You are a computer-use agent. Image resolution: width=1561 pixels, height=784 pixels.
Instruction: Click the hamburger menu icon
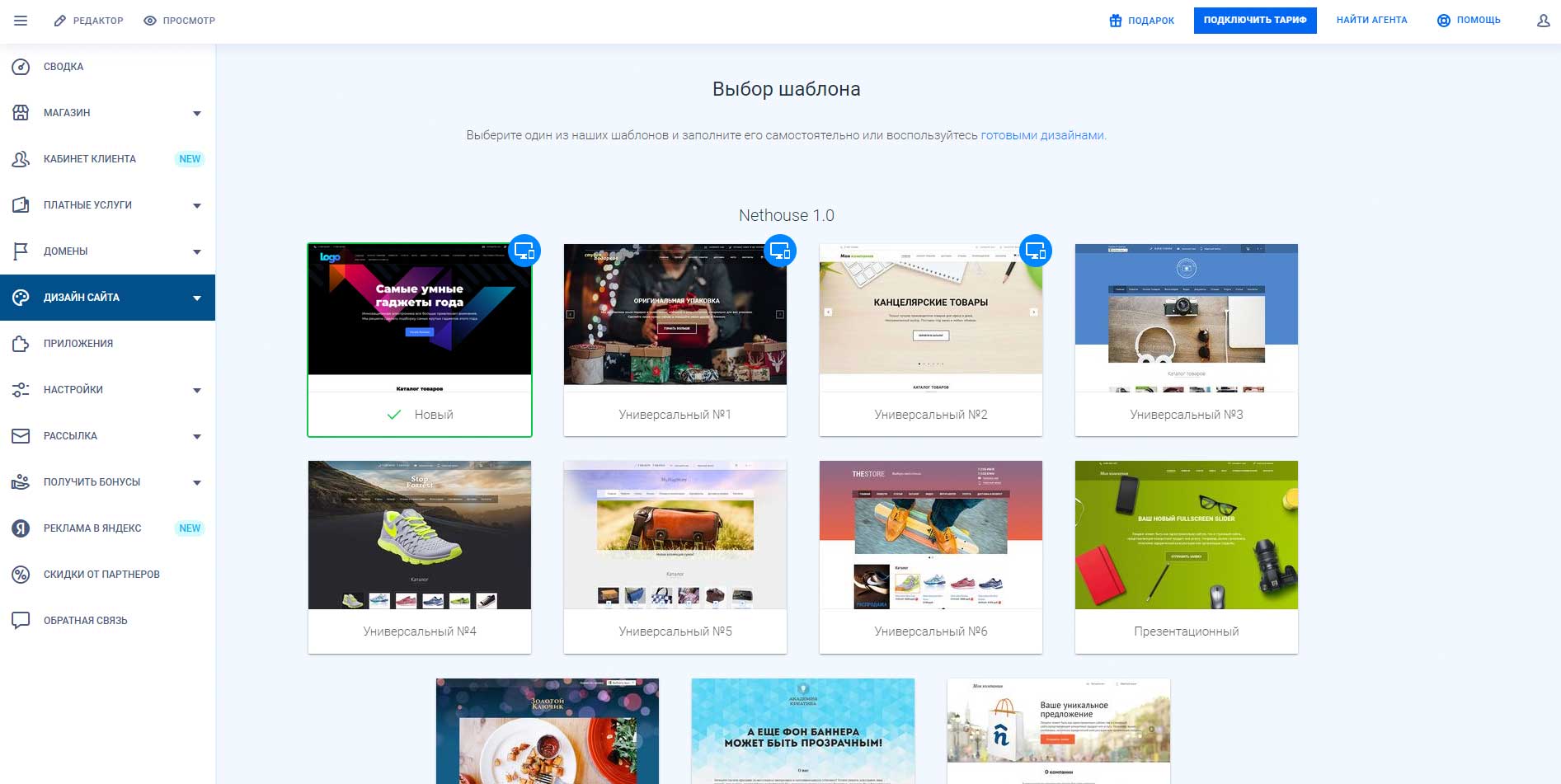tap(21, 21)
